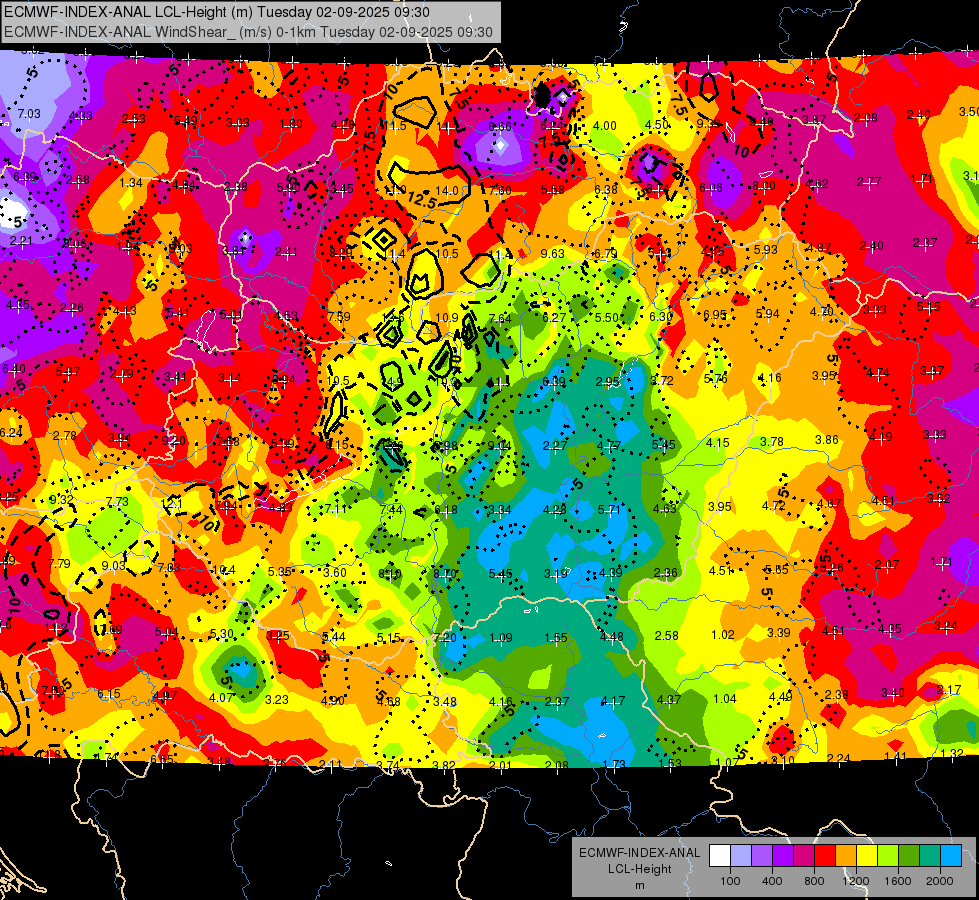Click the 2.27 value in the blue area
Image resolution: width=979 pixels, height=900 pixels.
tap(554, 446)
